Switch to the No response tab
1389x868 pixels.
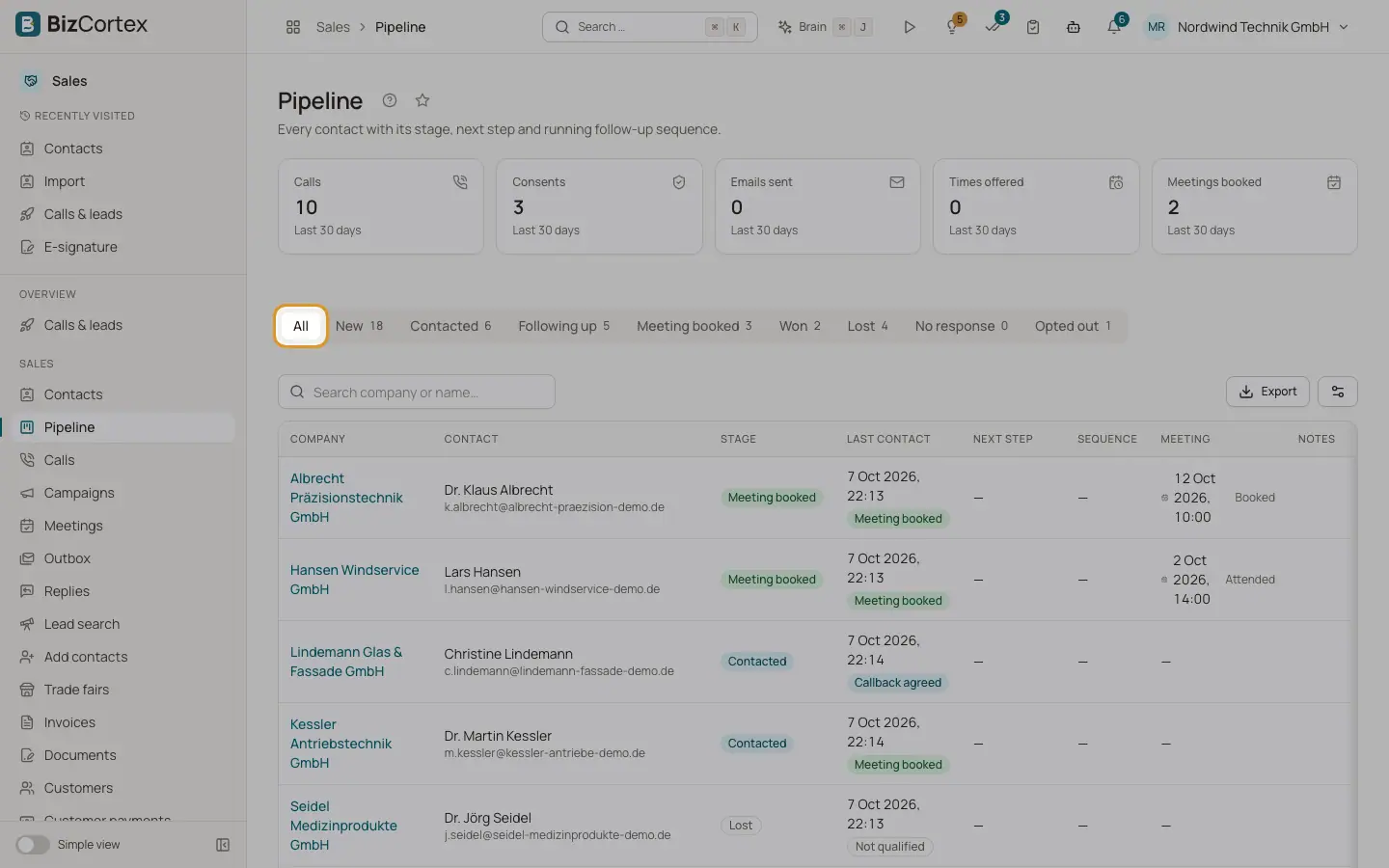click(x=962, y=326)
